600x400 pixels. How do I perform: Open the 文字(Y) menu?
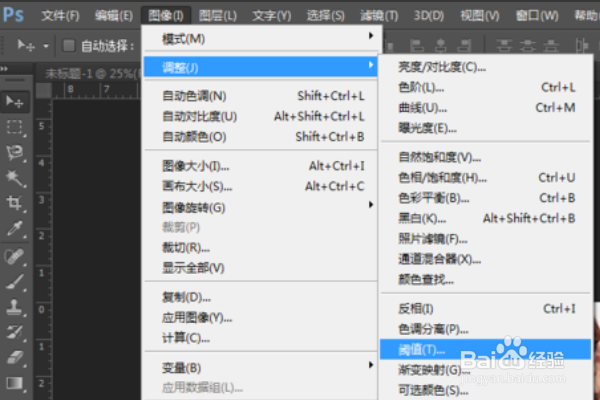pyautogui.click(x=272, y=16)
